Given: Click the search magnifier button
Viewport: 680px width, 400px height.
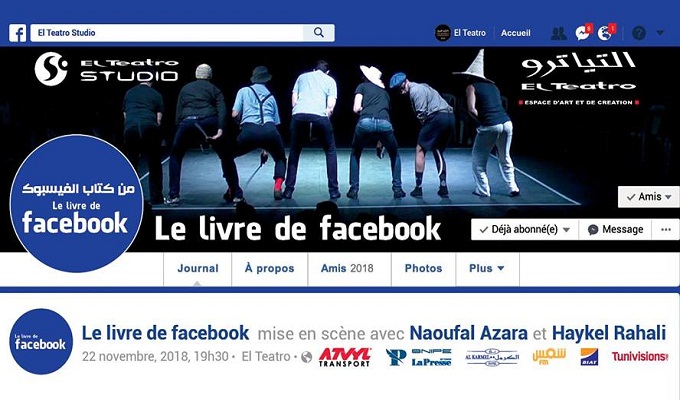Looking at the screenshot, I should tap(319, 33).
